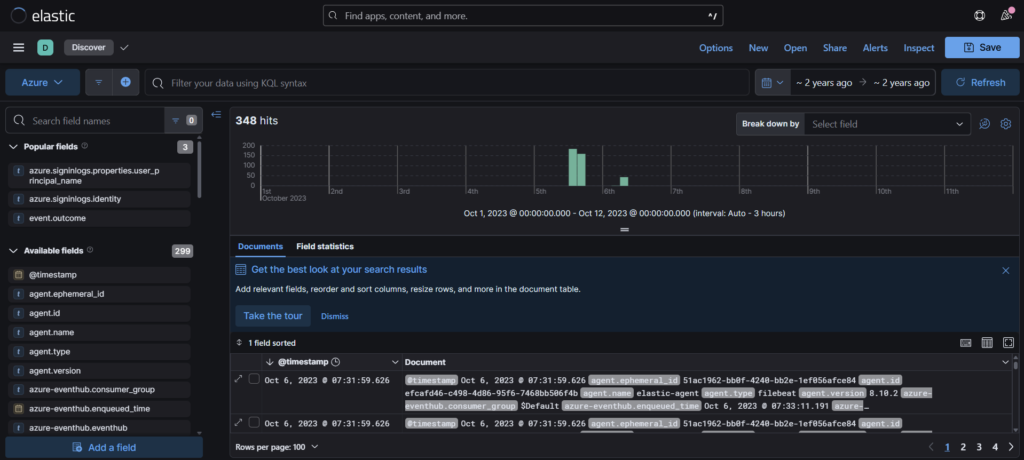
Task: Open the newsfeed celebration icon
Action: 1005,16
